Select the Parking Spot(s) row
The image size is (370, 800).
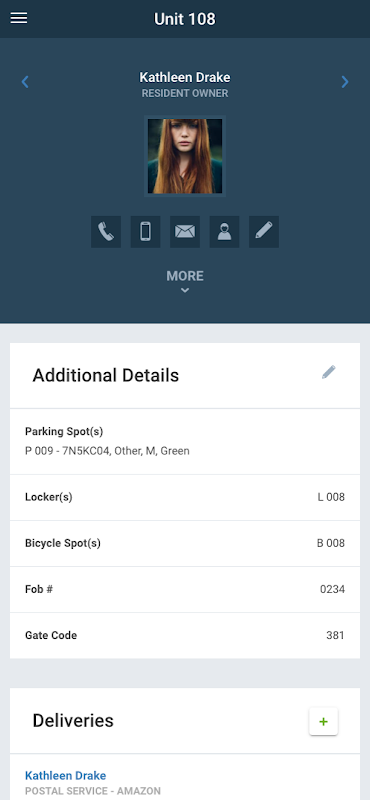pos(185,441)
